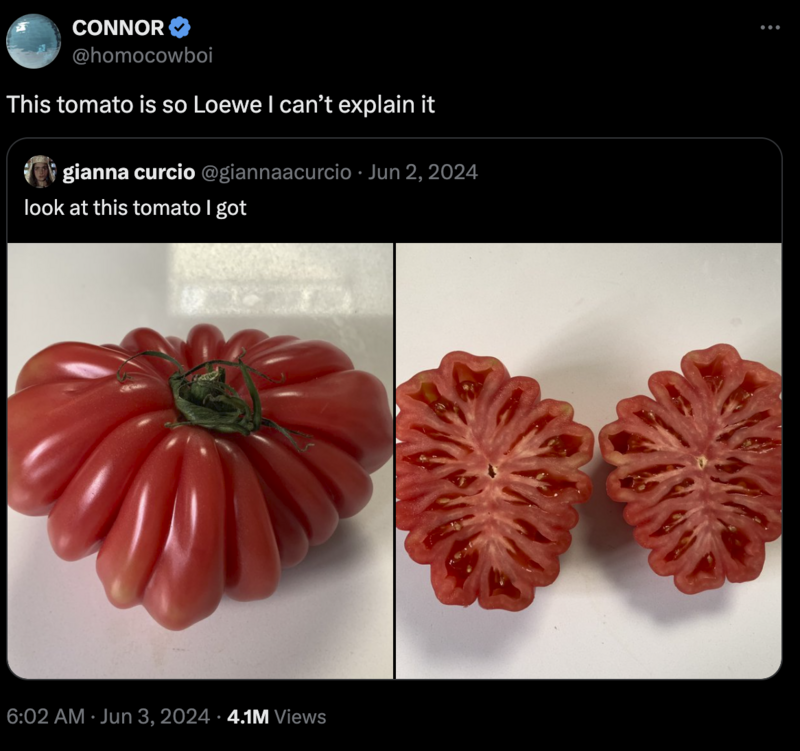This screenshot has height=751, width=800.
Task: Click the blue verified badge
Action: click(180, 28)
